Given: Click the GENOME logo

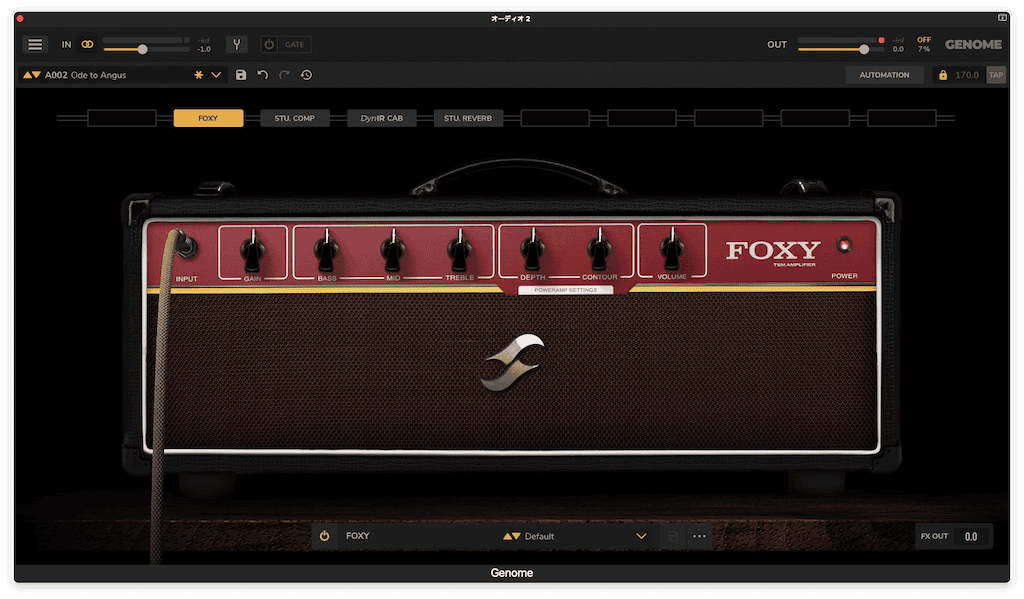Looking at the screenshot, I should pyautogui.click(x=973, y=44).
